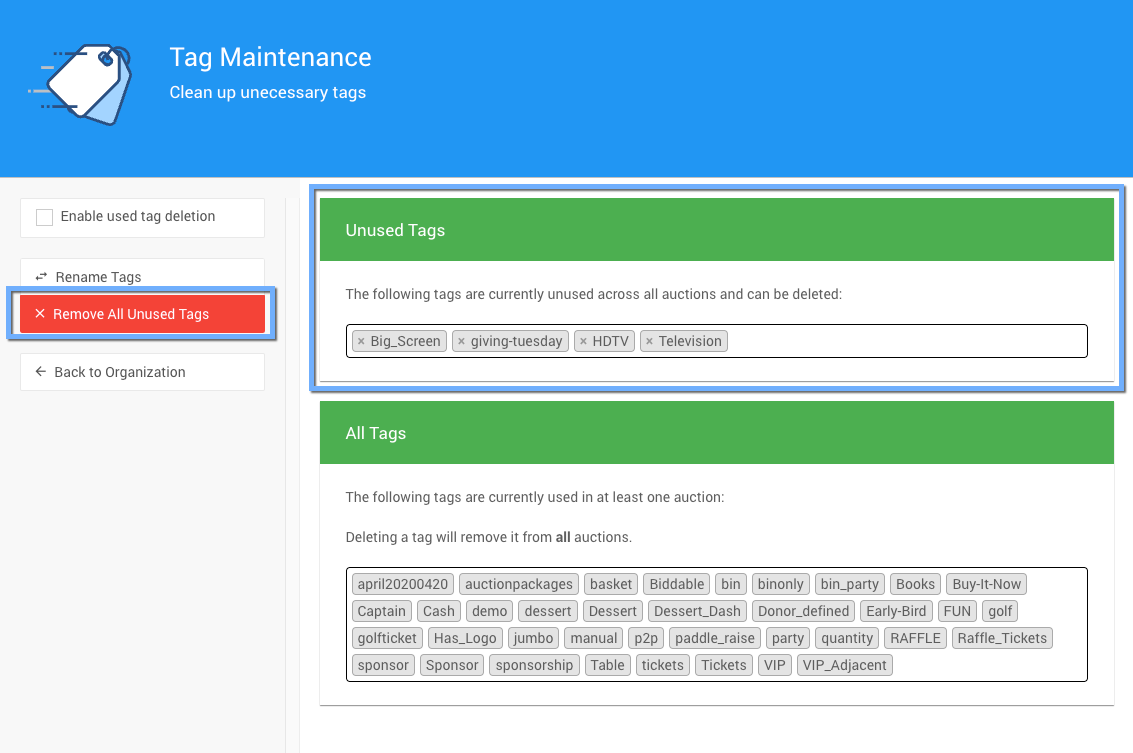Click the Rename Tags swap-arrows icon
This screenshot has width=1133, height=753.
(41, 277)
